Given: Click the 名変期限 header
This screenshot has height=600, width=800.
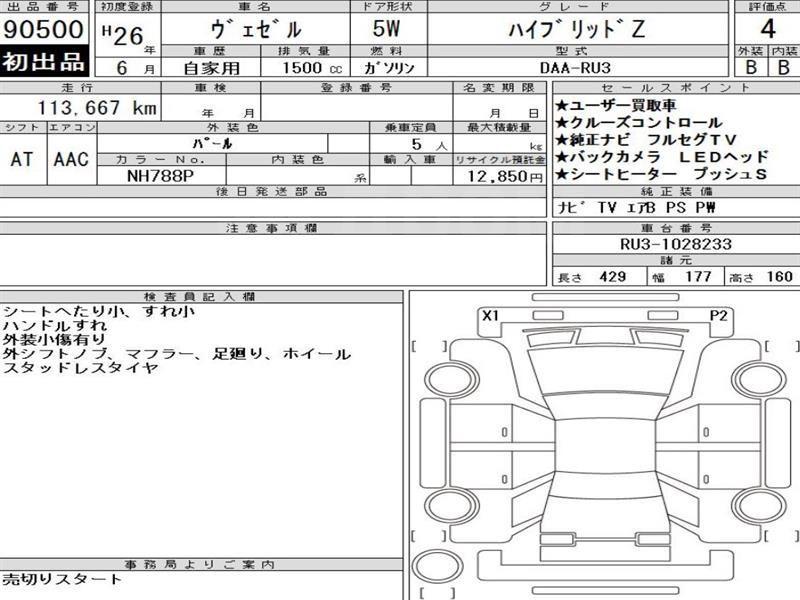Looking at the screenshot, I should coord(499,87).
